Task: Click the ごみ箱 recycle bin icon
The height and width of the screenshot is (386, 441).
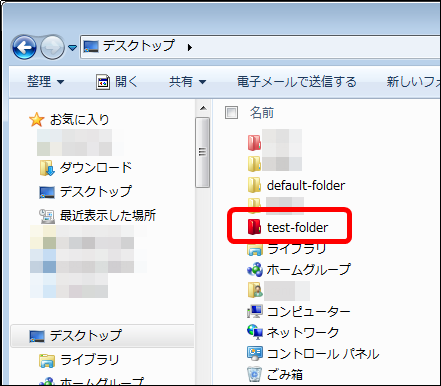Action: (255, 374)
